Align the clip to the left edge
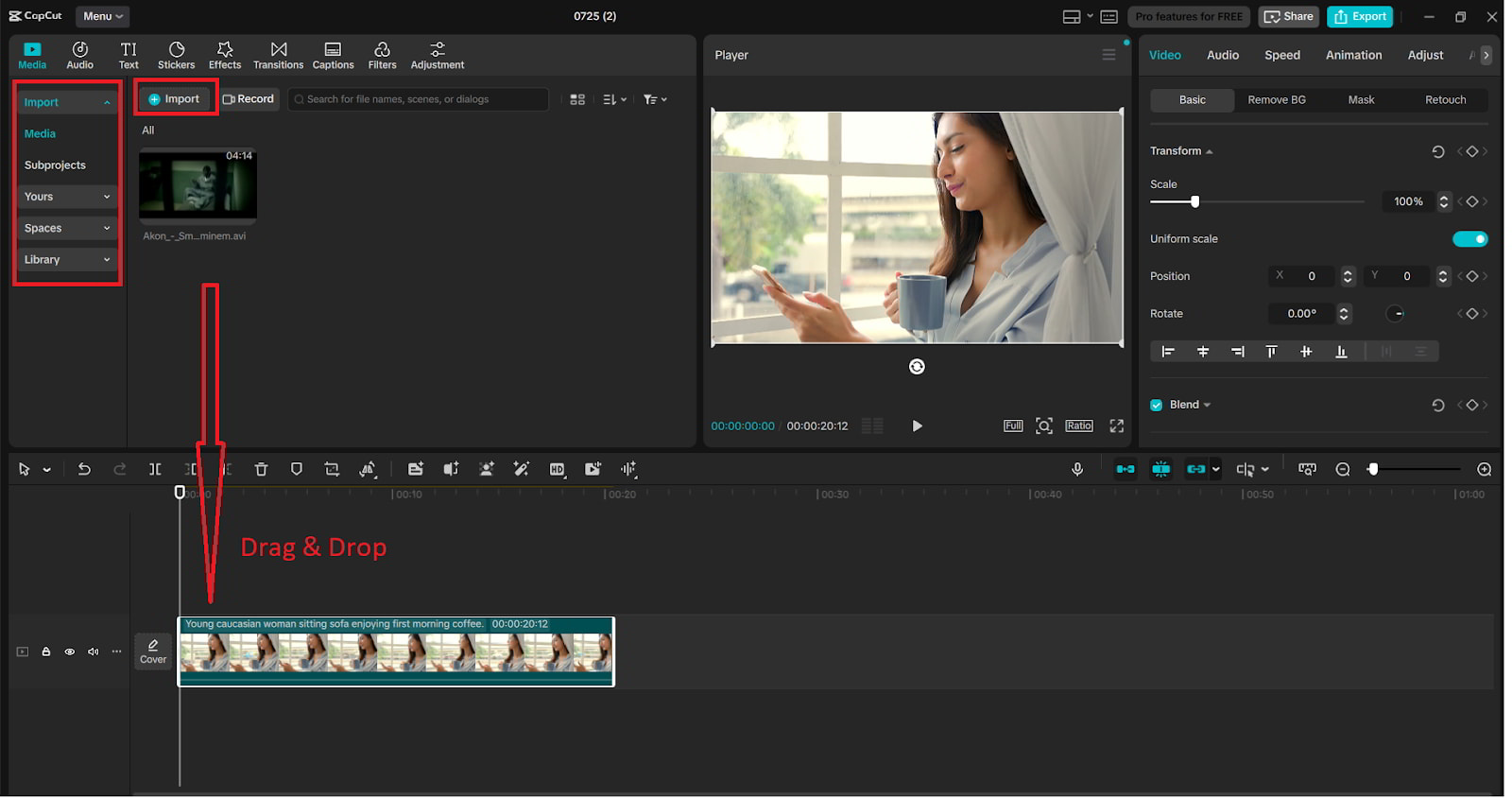Screen dimensions: 1512x799 1168,352
